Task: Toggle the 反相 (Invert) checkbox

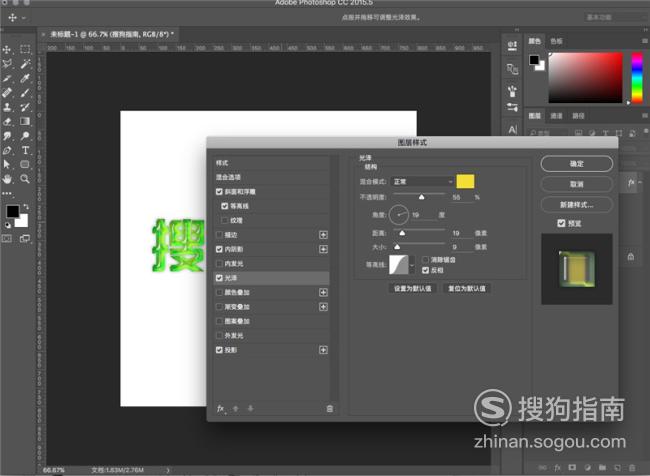Action: [425, 270]
